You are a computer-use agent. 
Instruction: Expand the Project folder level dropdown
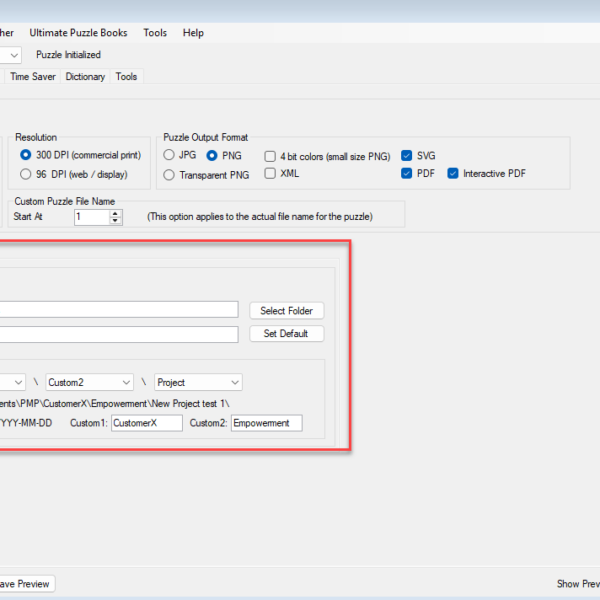coord(234,382)
